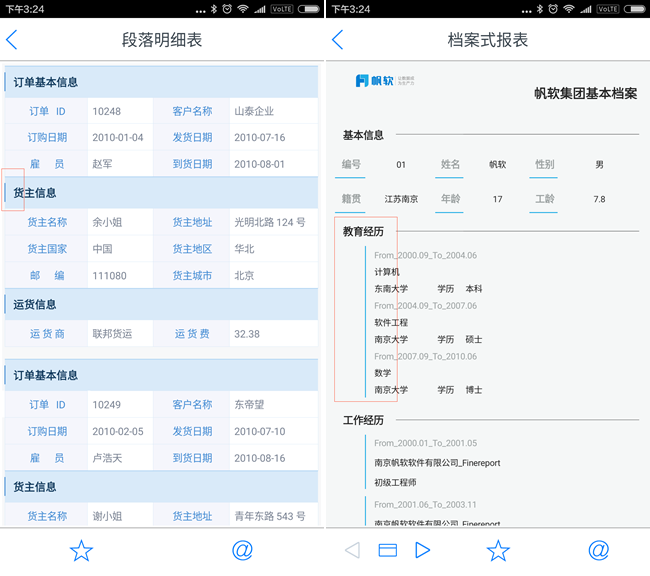Tap the @ icon under 段落明细表
Image resolution: width=650 pixels, height=576 pixels.
(x=242, y=551)
